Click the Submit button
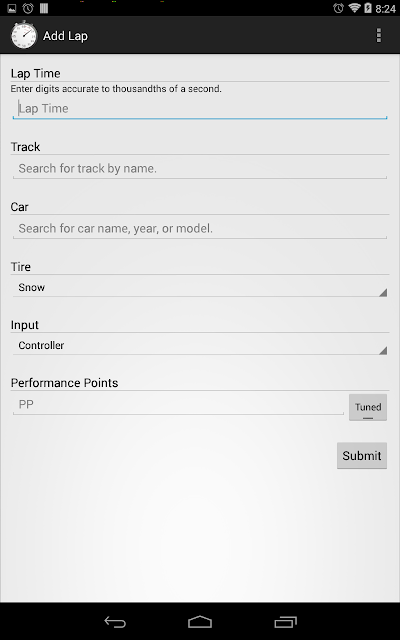The height and width of the screenshot is (640, 400). 362,456
